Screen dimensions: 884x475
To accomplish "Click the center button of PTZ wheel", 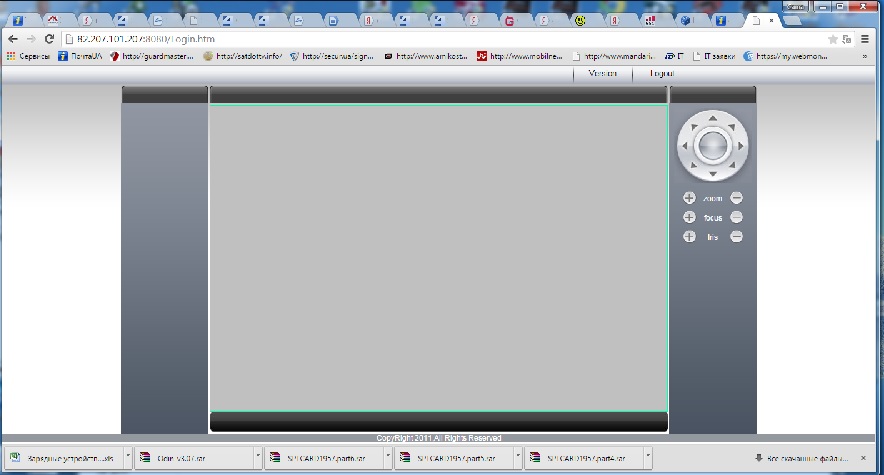I will [713, 146].
